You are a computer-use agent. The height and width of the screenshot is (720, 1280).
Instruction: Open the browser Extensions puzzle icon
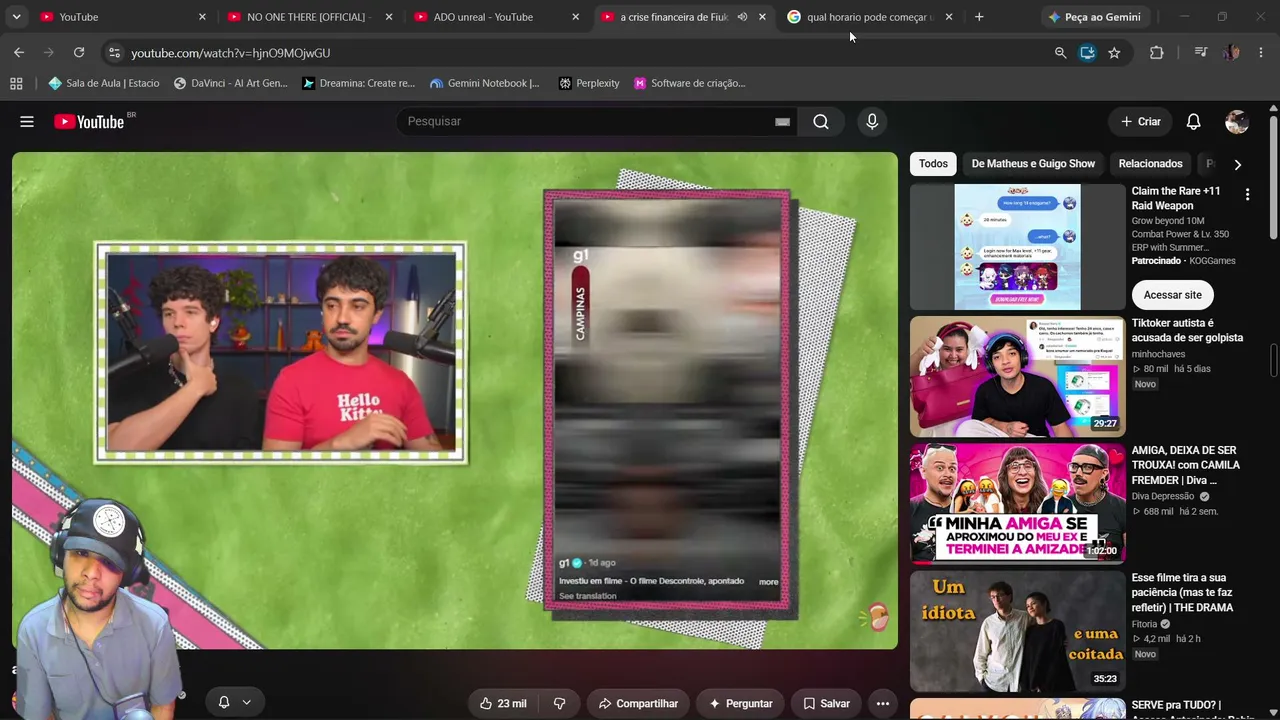1156,53
